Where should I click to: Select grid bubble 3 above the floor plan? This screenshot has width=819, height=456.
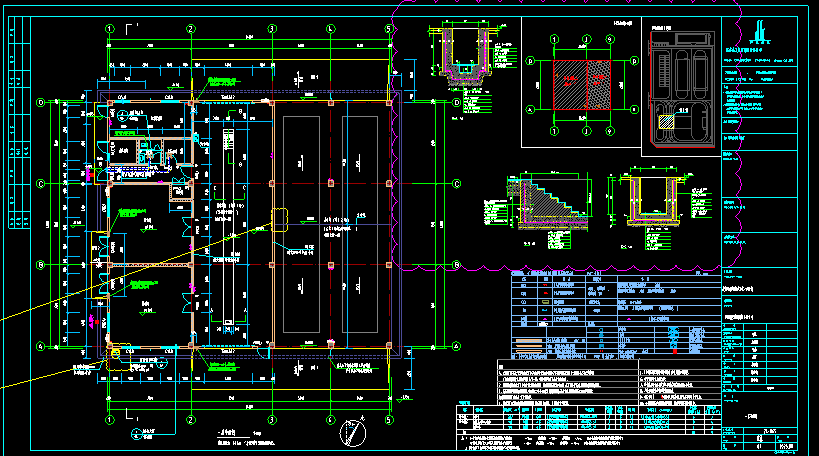[x=271, y=28]
